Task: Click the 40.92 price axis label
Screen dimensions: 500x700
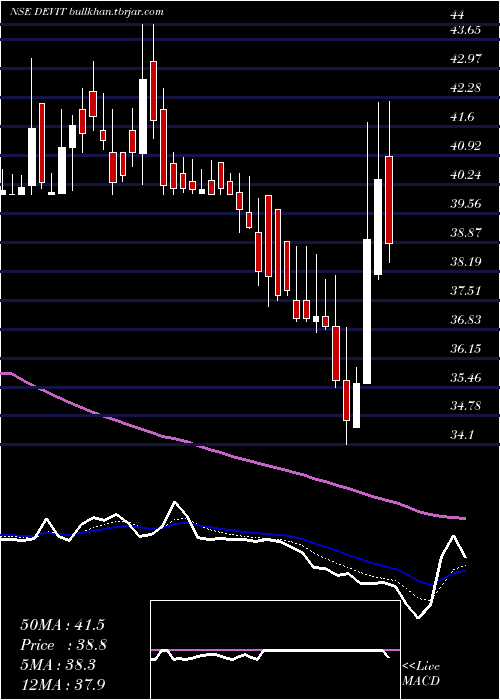Action: [x=466, y=146]
